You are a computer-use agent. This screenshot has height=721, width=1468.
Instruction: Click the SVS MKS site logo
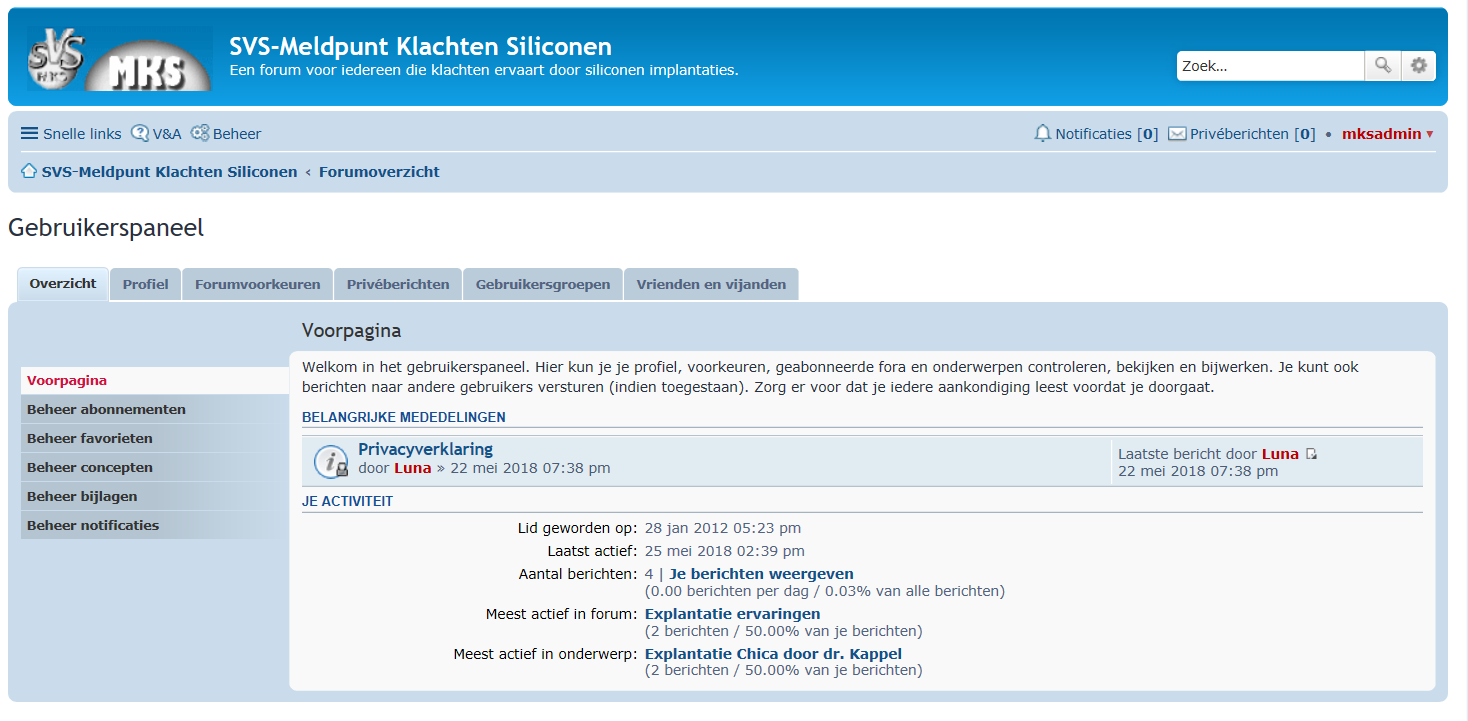click(119, 59)
